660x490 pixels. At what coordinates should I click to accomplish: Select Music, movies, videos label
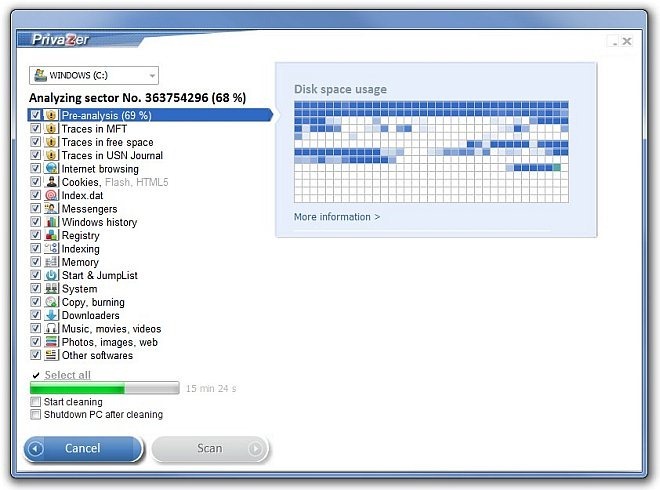click(112, 329)
